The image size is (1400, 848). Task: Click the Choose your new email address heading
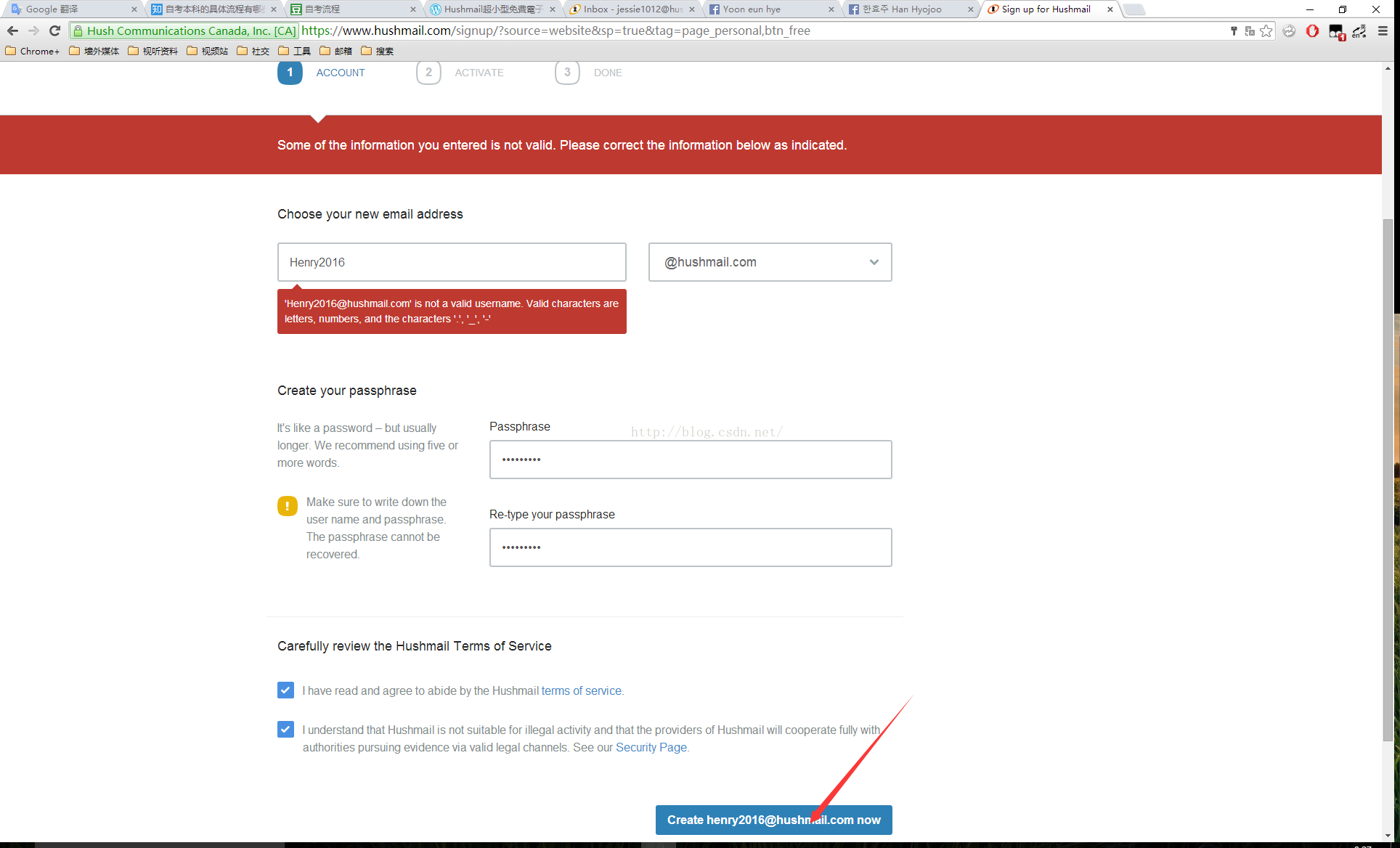[370, 214]
